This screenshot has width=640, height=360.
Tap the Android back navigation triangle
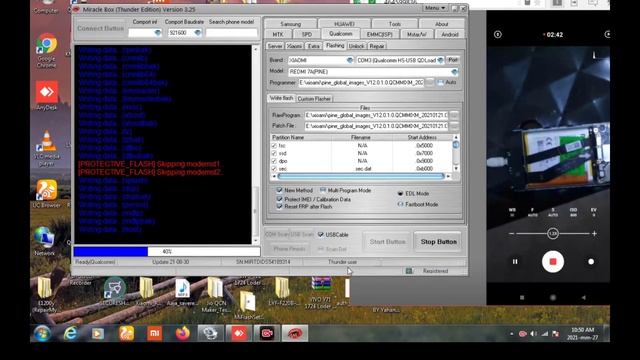584,298
